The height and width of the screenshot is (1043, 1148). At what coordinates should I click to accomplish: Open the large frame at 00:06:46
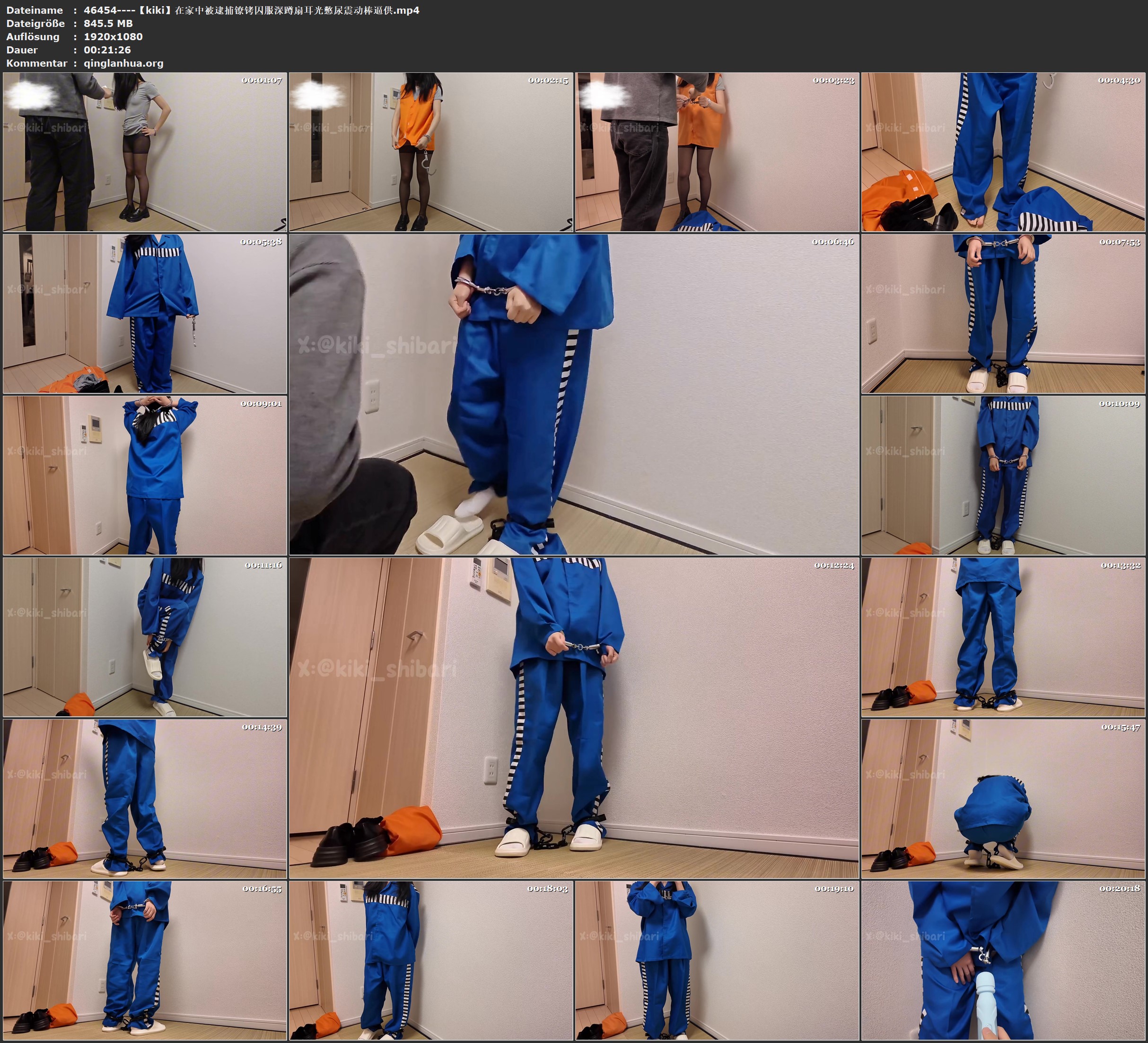(x=574, y=394)
